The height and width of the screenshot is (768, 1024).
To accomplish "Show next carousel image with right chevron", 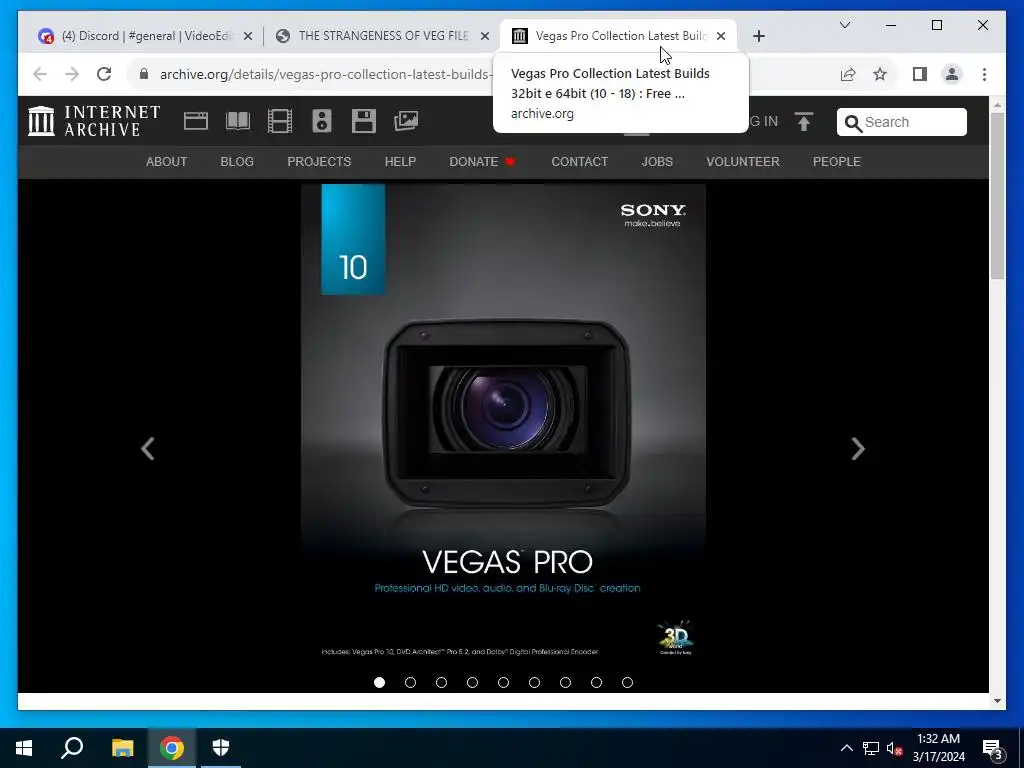I will [858, 449].
